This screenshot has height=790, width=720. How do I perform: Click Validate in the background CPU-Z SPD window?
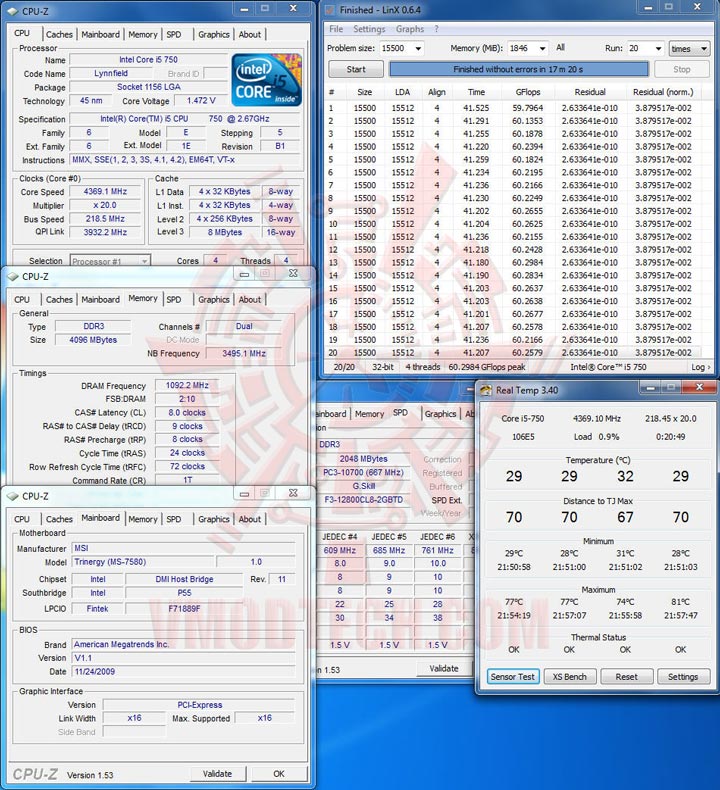[444, 669]
